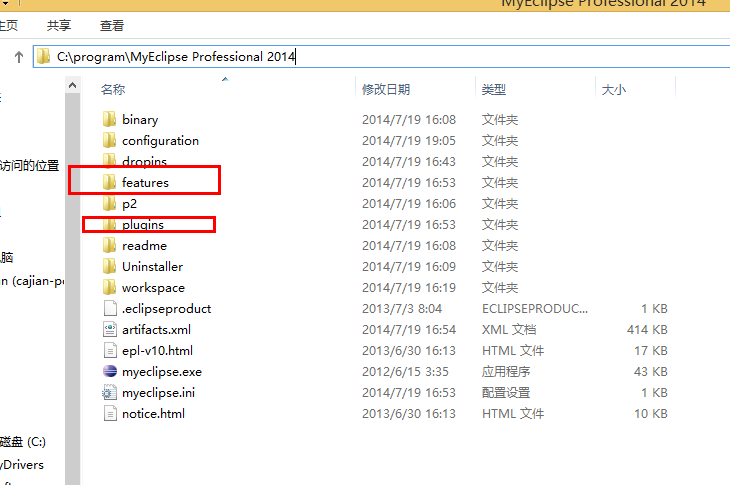
Task: Click the address bar path text
Action: click(176, 57)
